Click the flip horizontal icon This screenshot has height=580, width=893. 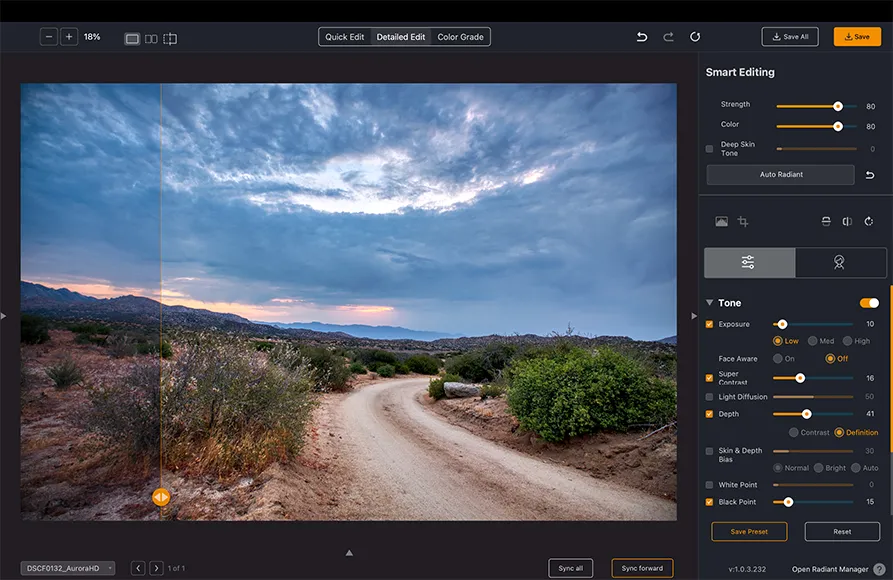(x=847, y=221)
